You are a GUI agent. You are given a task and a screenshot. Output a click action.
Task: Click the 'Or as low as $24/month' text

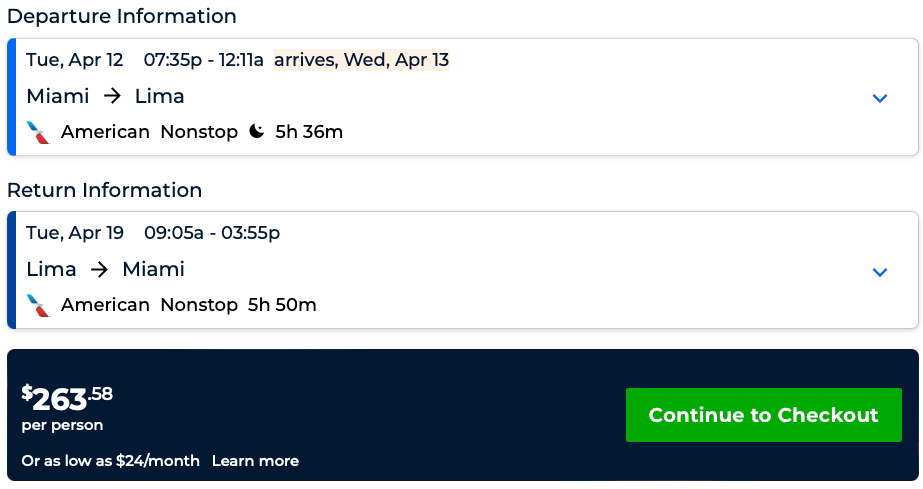click(110, 461)
